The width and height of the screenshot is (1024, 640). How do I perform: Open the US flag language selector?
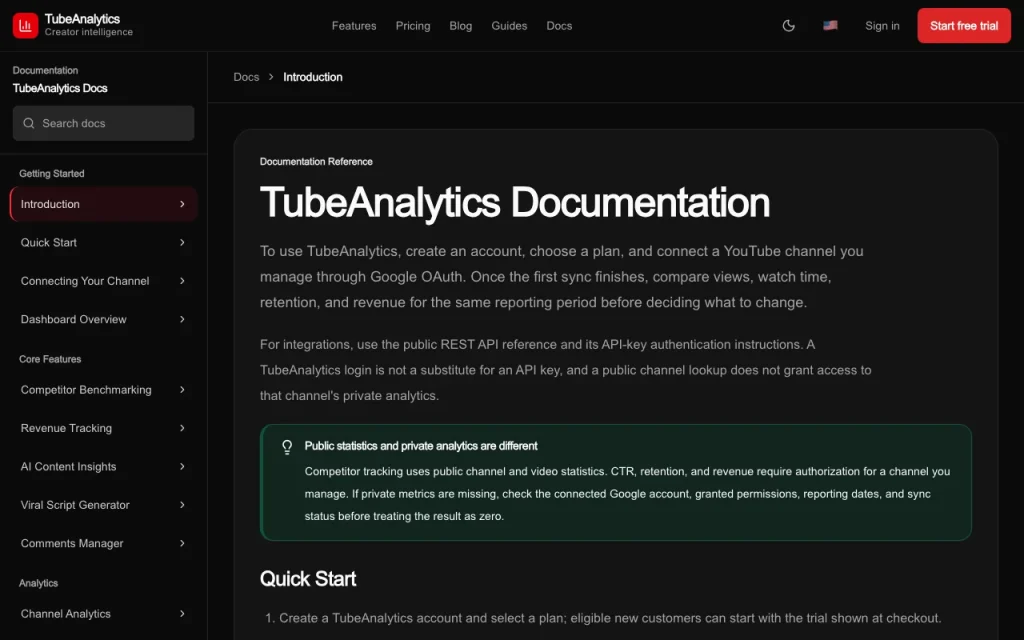point(830,25)
